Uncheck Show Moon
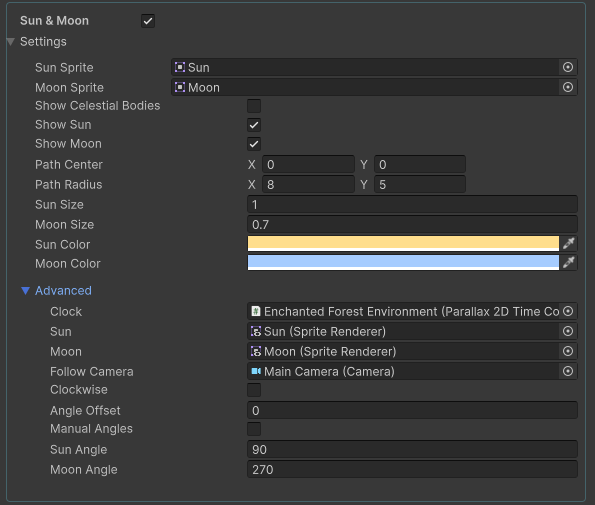Image resolution: width=595 pixels, height=505 pixels. click(254, 144)
